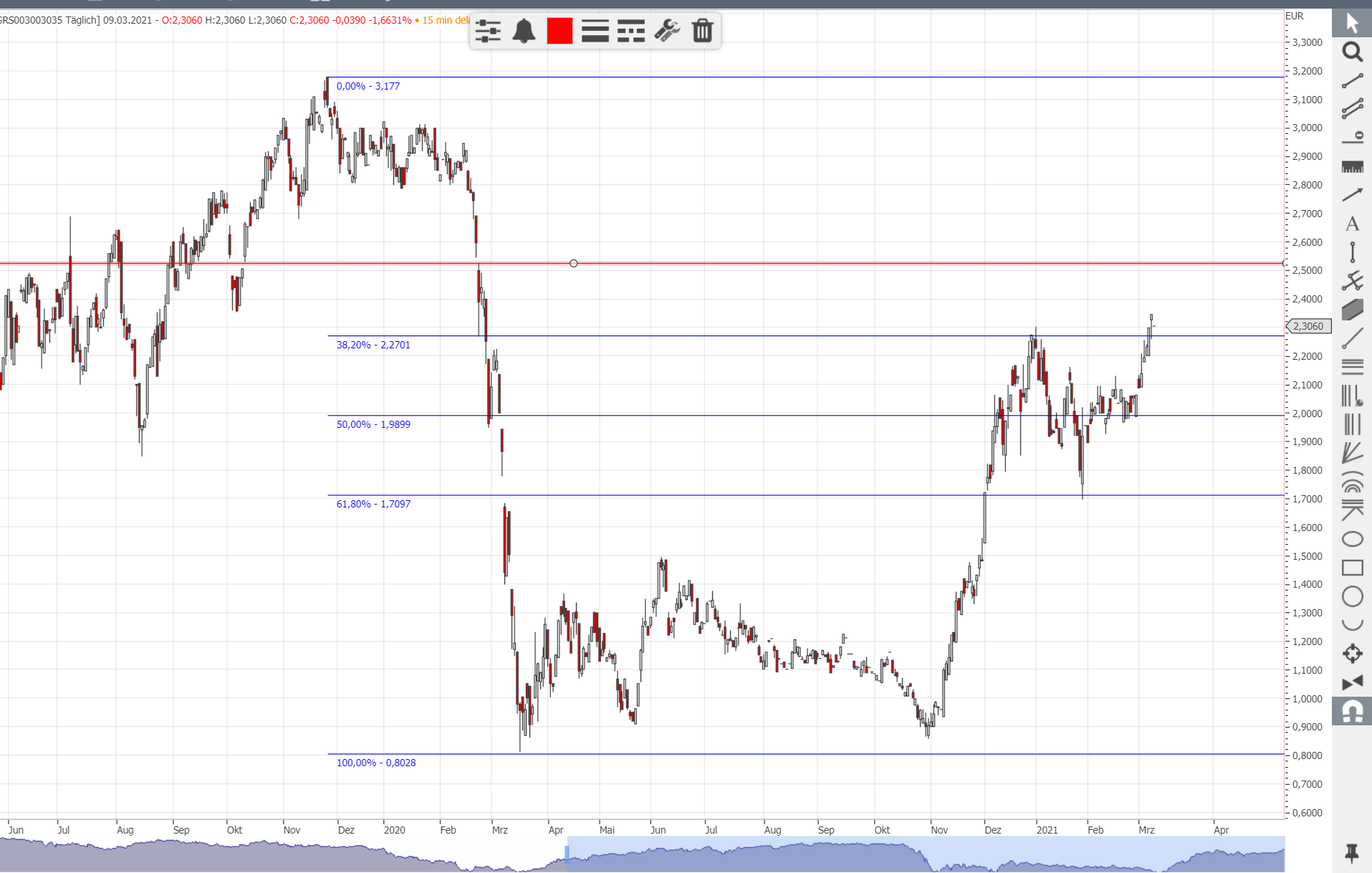1372x873 pixels.
Task: Select the 61,80% - 1,7097 Fibonacci label
Action: [x=373, y=504]
